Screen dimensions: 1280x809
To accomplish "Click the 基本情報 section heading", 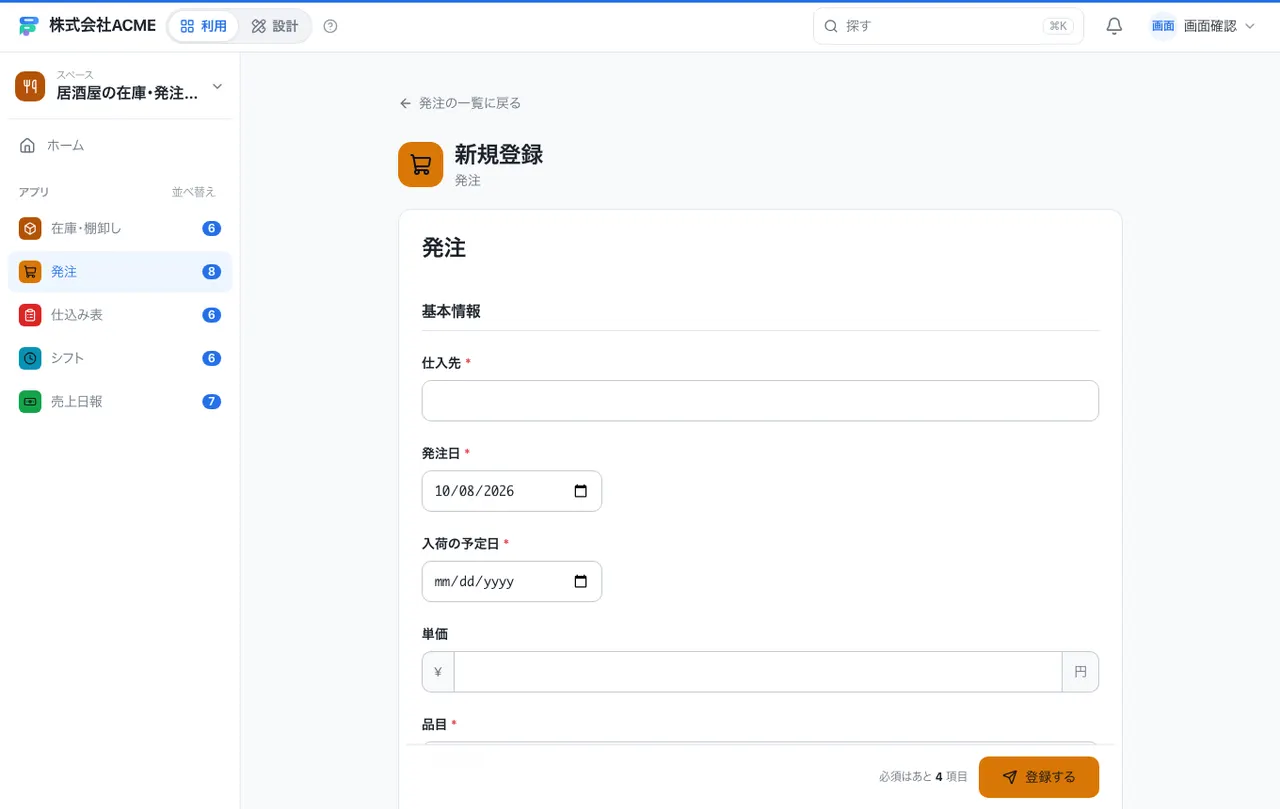I will click(x=451, y=311).
